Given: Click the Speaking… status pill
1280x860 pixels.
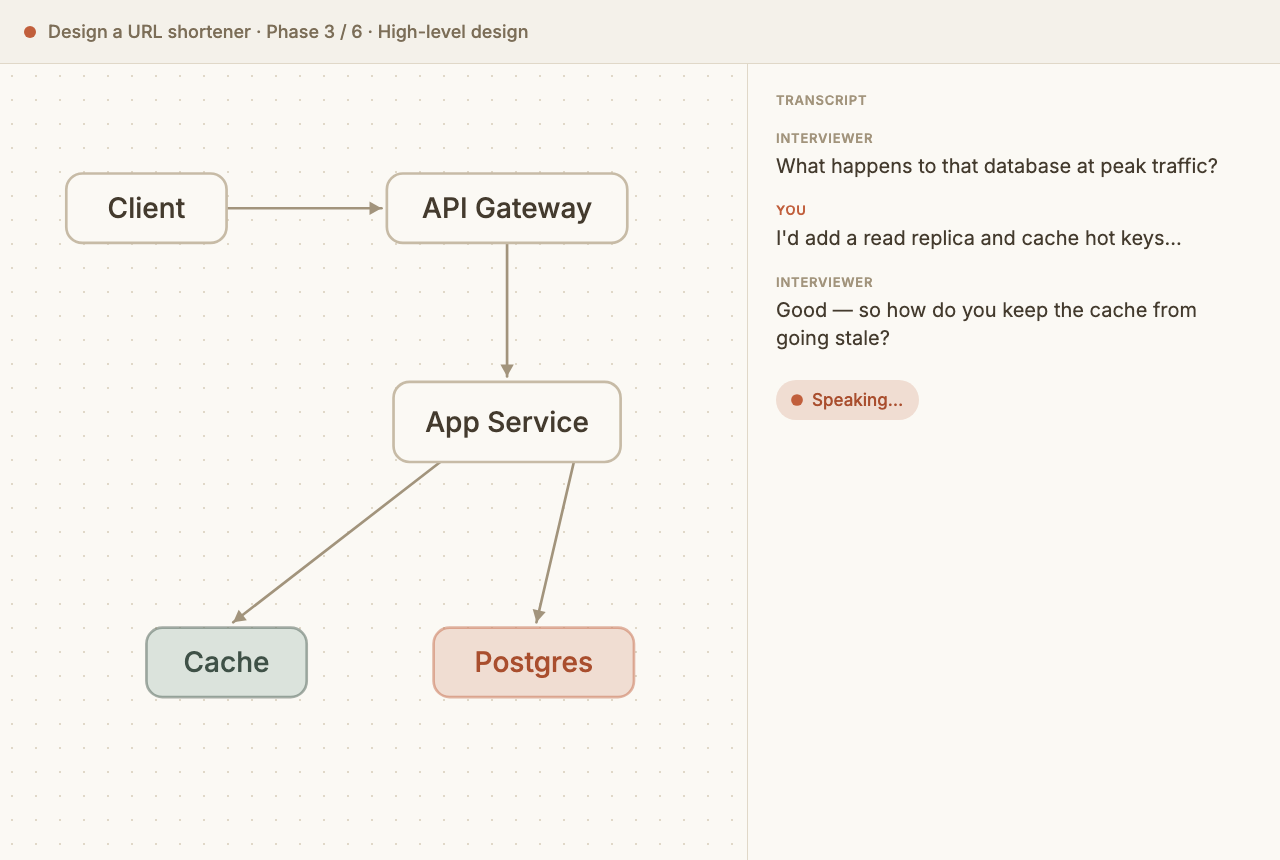Looking at the screenshot, I should (847, 400).
